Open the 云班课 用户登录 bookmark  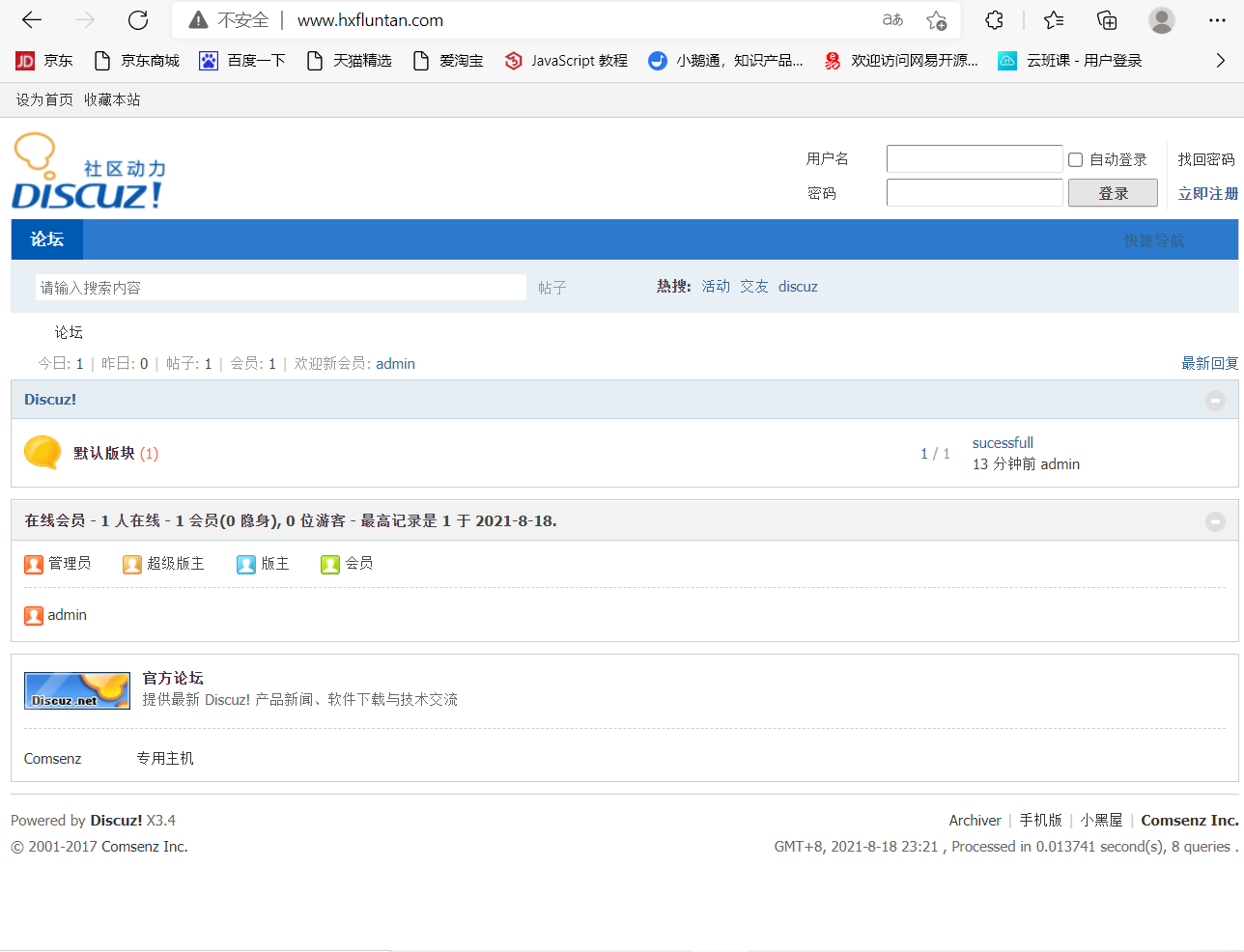pos(1070,61)
